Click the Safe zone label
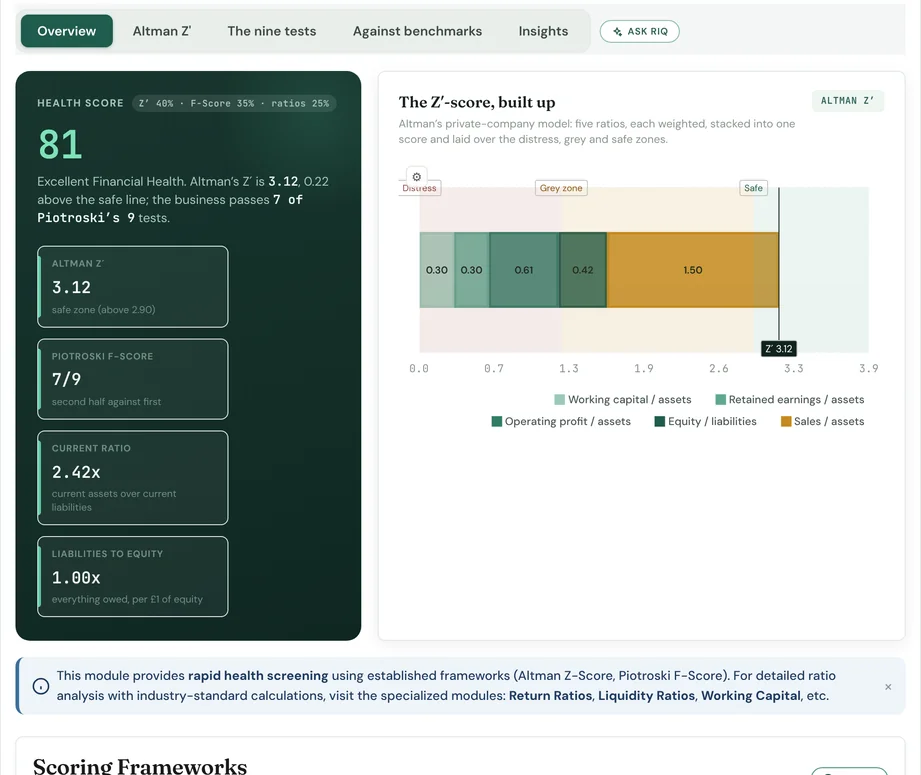Viewport: 921px width, 775px height. [x=753, y=188]
